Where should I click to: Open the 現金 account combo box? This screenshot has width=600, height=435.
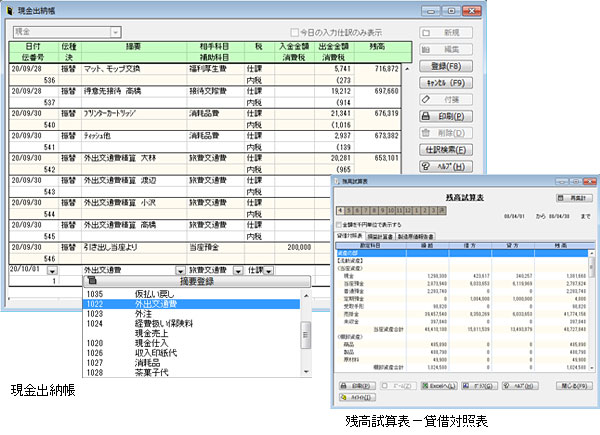click(x=116, y=32)
